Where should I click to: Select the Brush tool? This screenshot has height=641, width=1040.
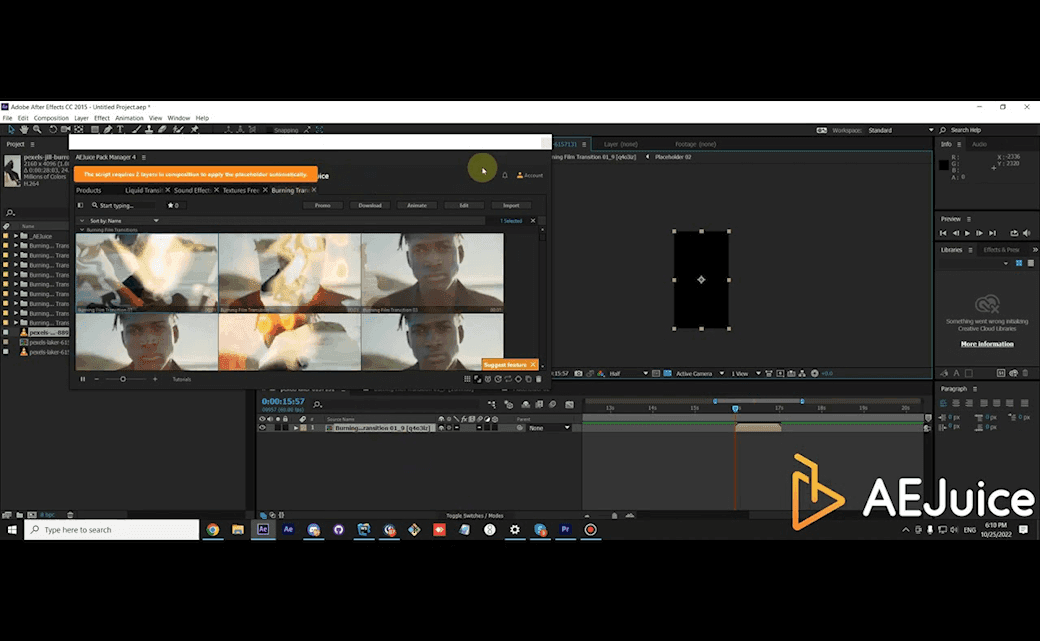pos(137,129)
